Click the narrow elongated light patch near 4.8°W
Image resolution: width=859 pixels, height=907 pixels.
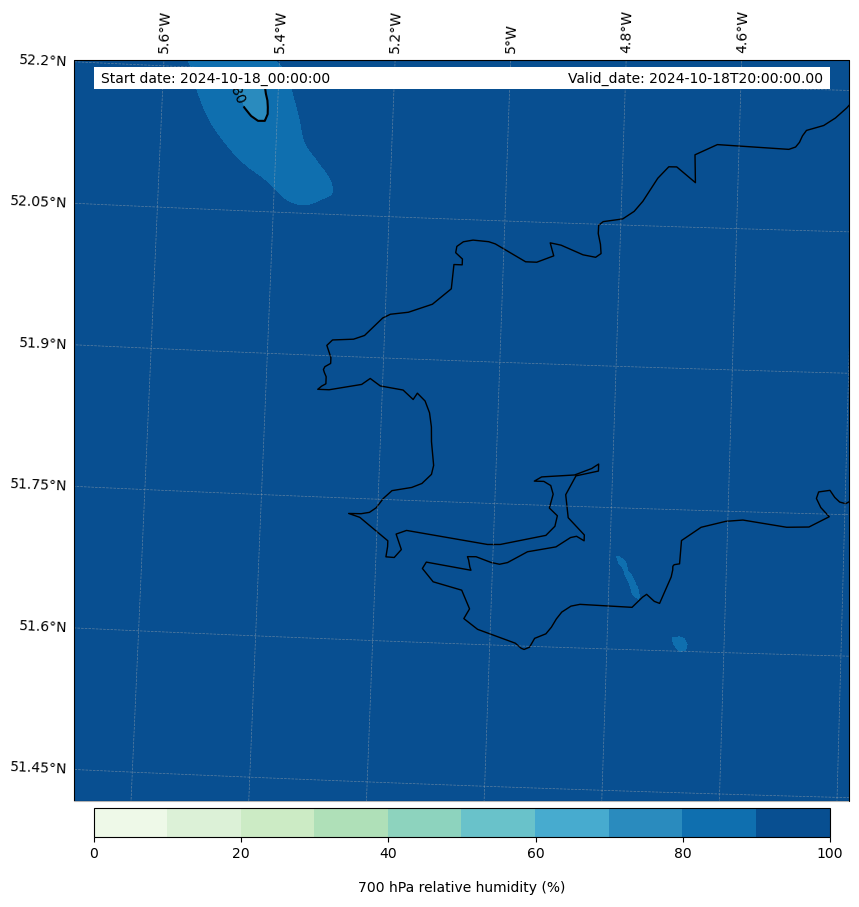point(628,577)
